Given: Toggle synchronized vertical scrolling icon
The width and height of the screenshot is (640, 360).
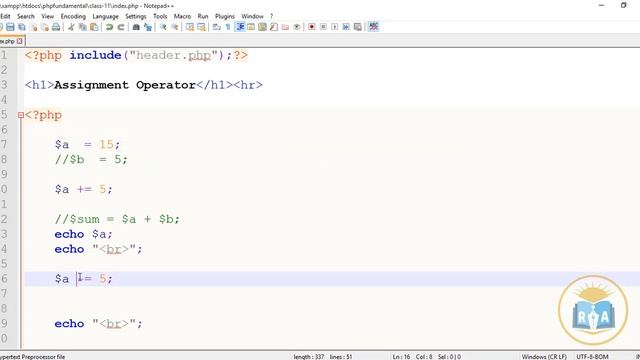Looking at the screenshot, I should (190, 27).
